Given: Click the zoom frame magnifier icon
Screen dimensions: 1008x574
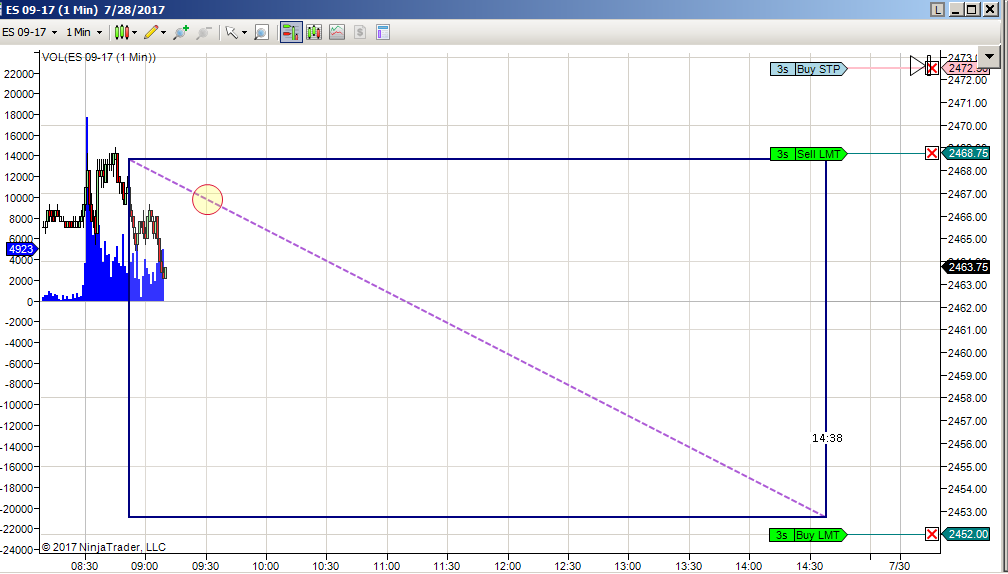Looking at the screenshot, I should coord(261,32).
